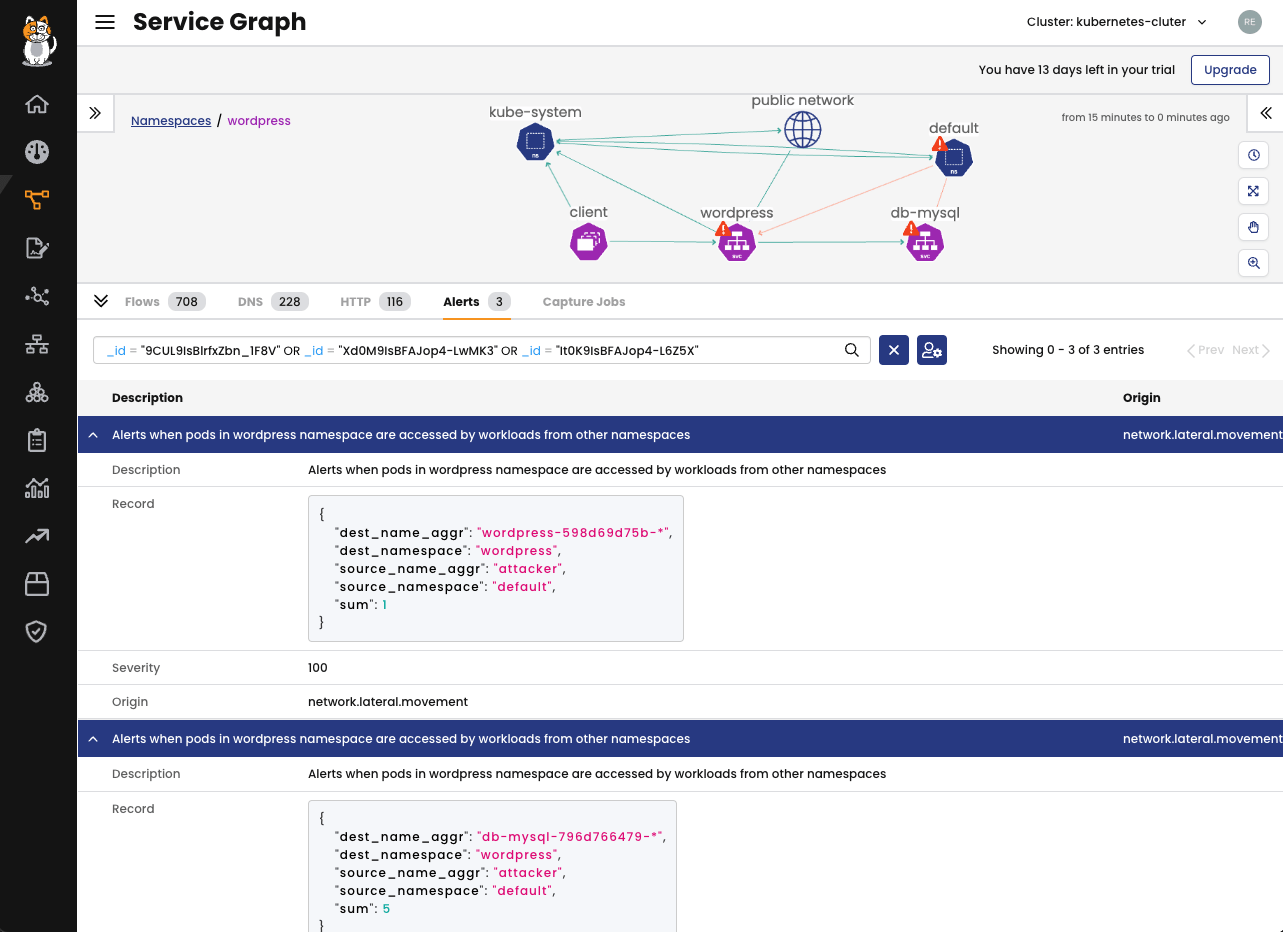Switch to the Flows tab
The height and width of the screenshot is (932, 1283).
pyautogui.click(x=142, y=301)
